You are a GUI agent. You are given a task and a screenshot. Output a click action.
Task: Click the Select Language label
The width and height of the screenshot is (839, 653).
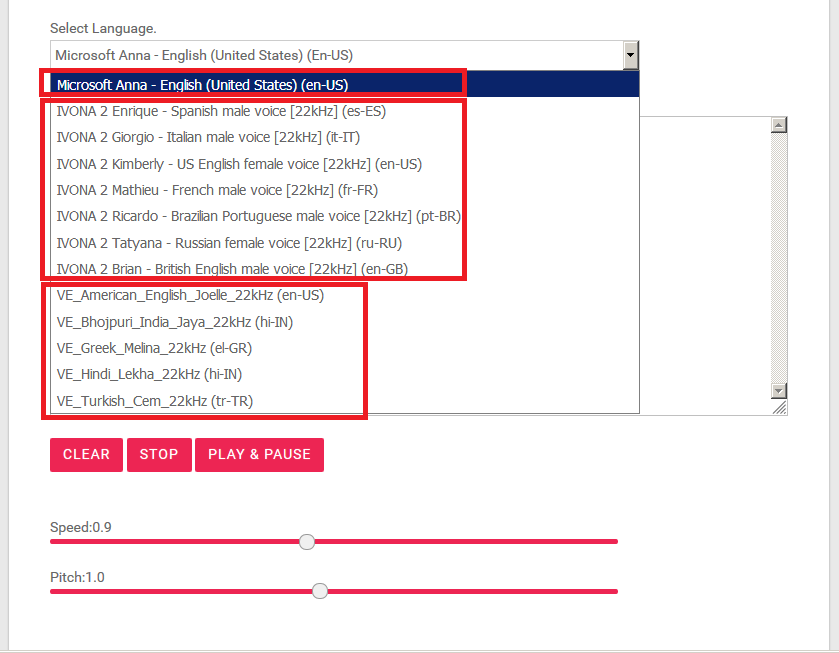103,28
